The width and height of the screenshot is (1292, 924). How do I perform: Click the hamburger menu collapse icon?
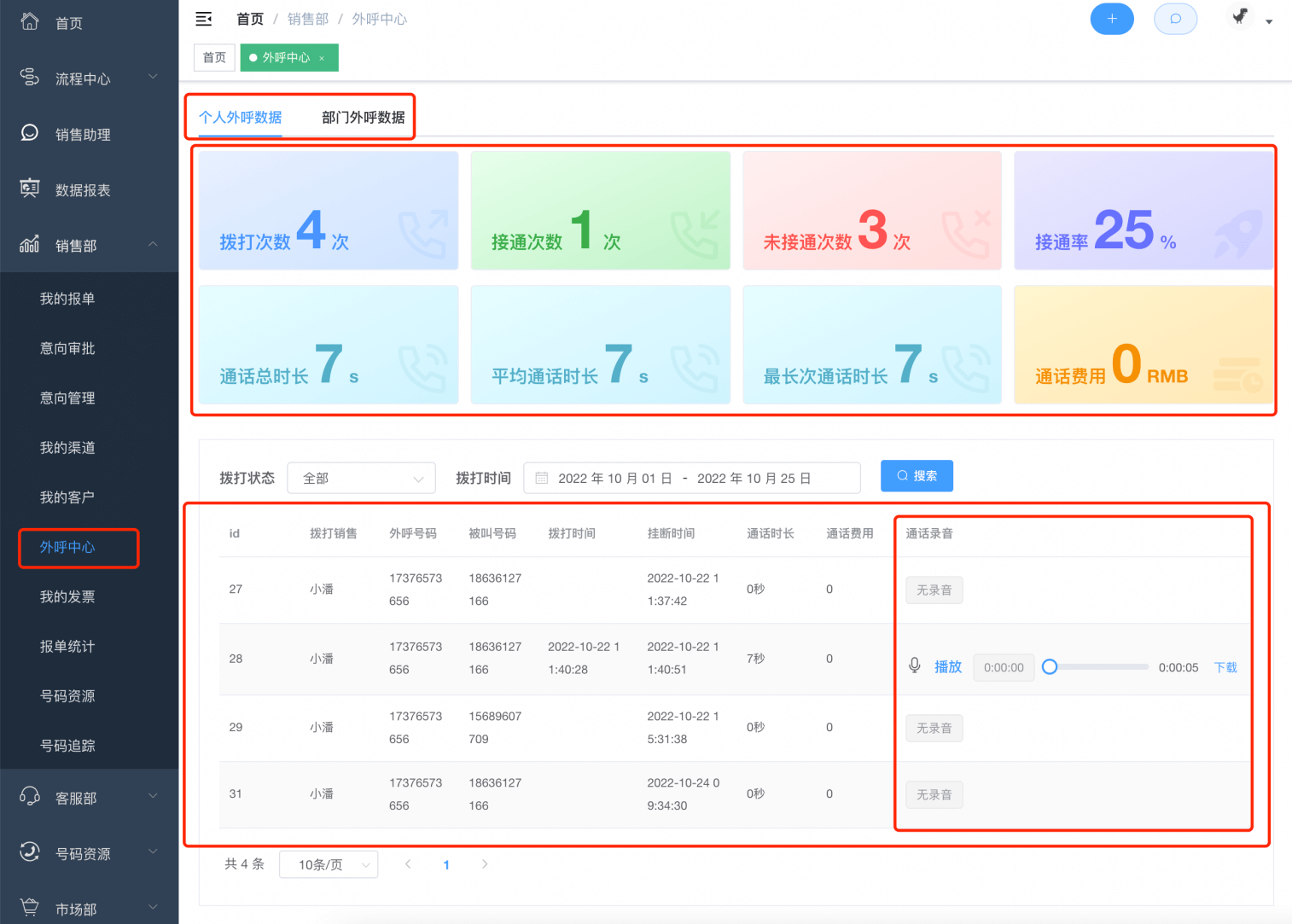pos(203,19)
